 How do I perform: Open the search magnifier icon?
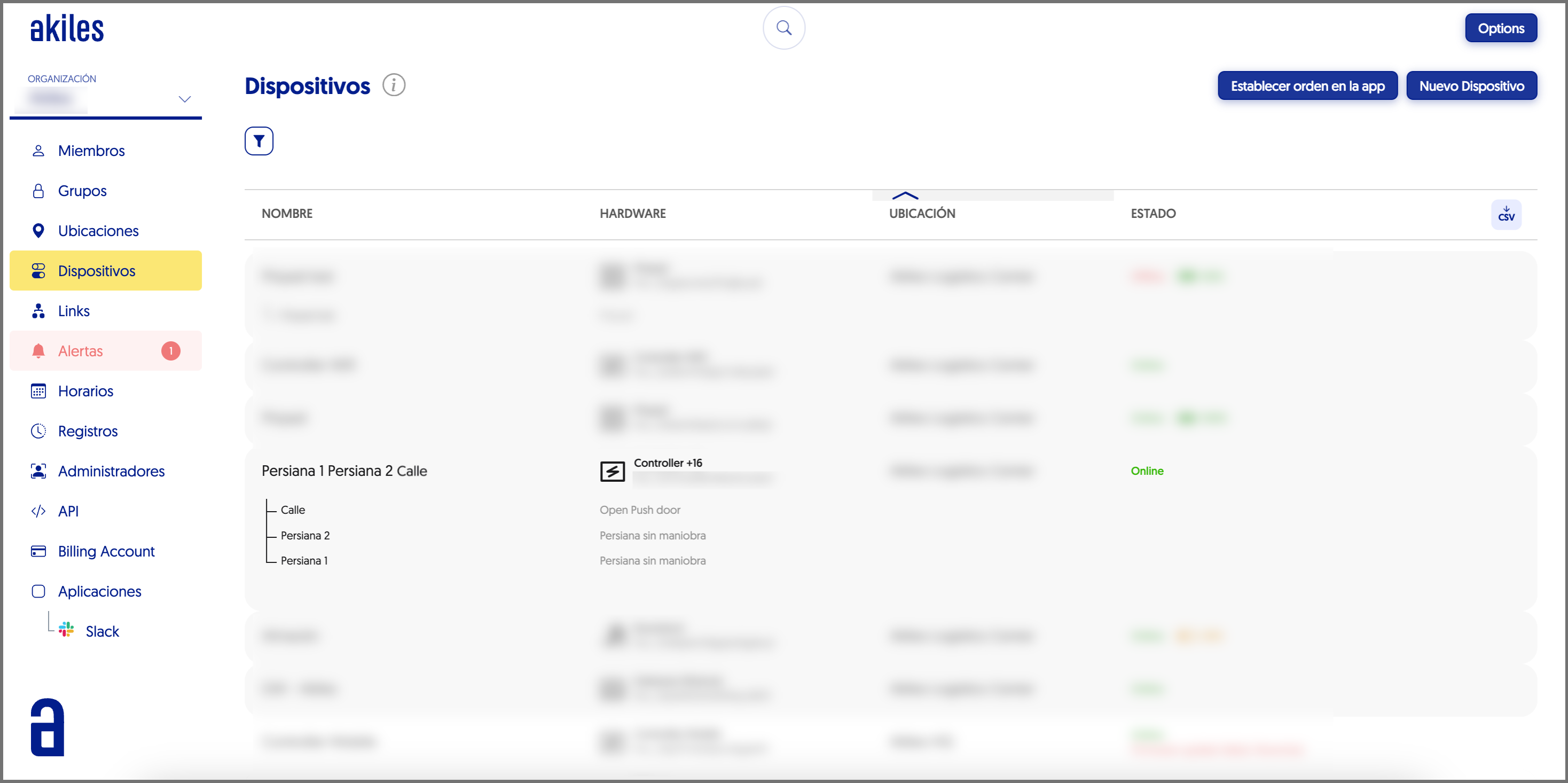click(783, 28)
